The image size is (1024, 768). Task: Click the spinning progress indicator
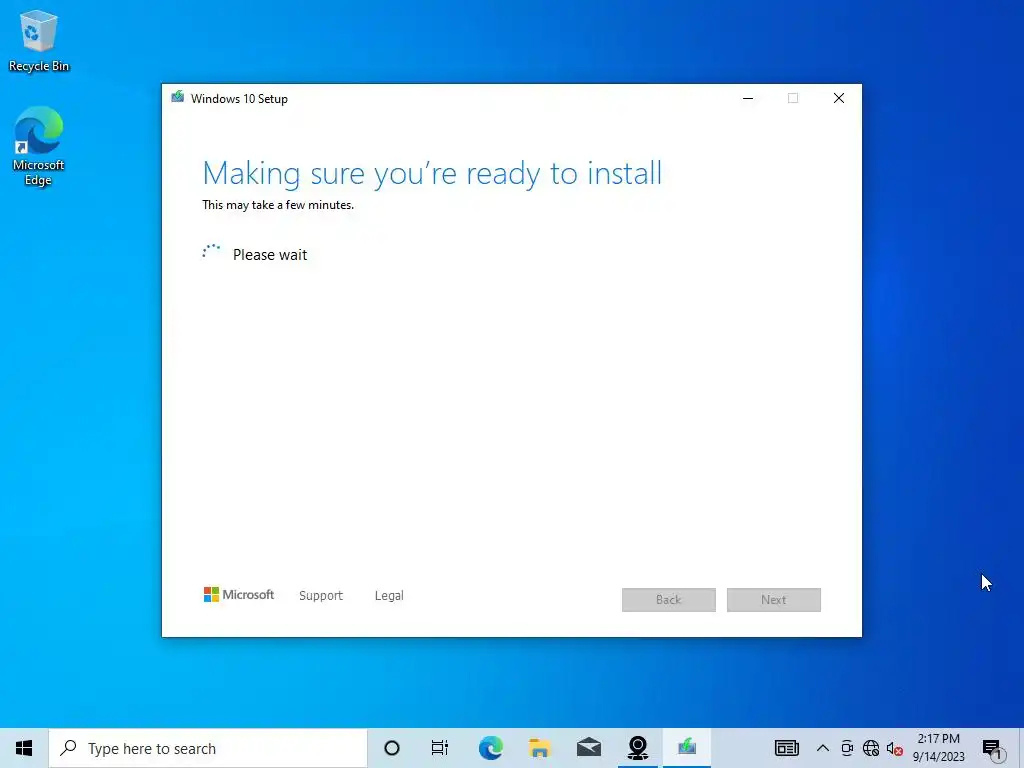click(212, 251)
